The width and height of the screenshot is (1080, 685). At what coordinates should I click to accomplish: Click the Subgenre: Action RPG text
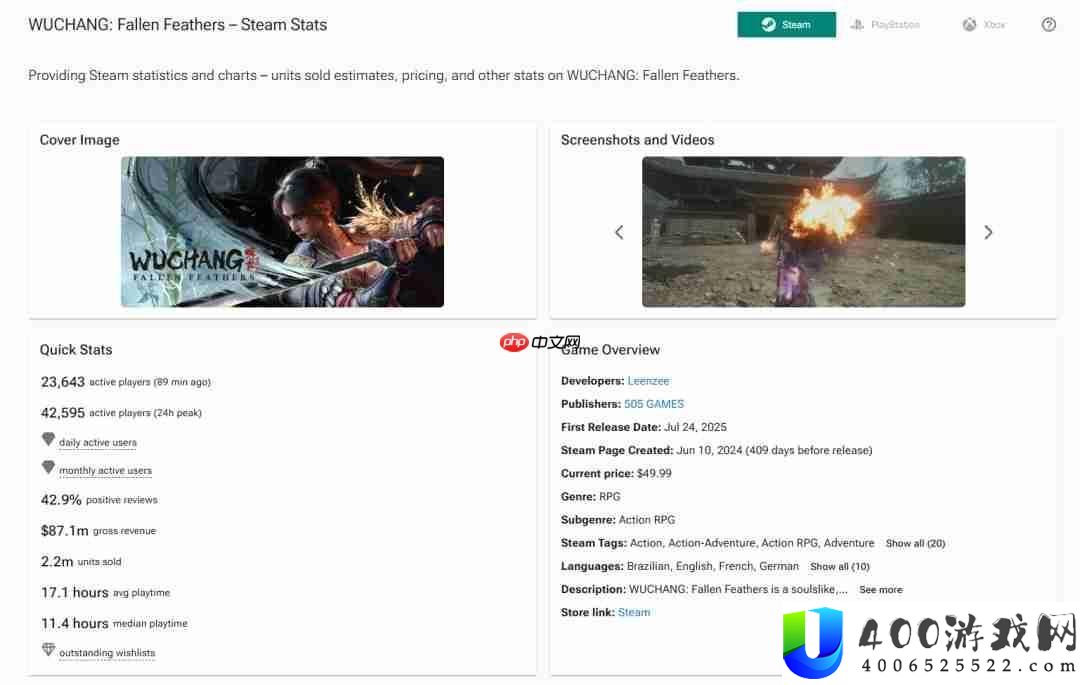(618, 520)
